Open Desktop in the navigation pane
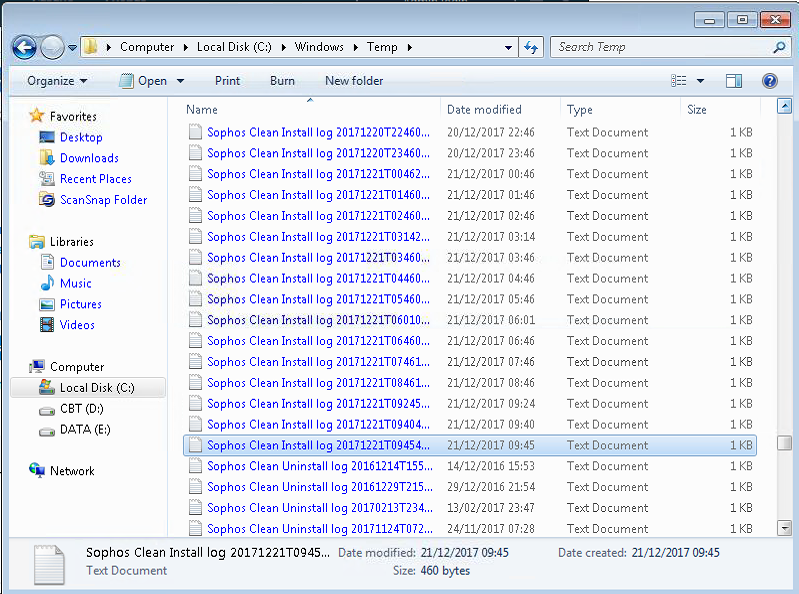 (81, 137)
